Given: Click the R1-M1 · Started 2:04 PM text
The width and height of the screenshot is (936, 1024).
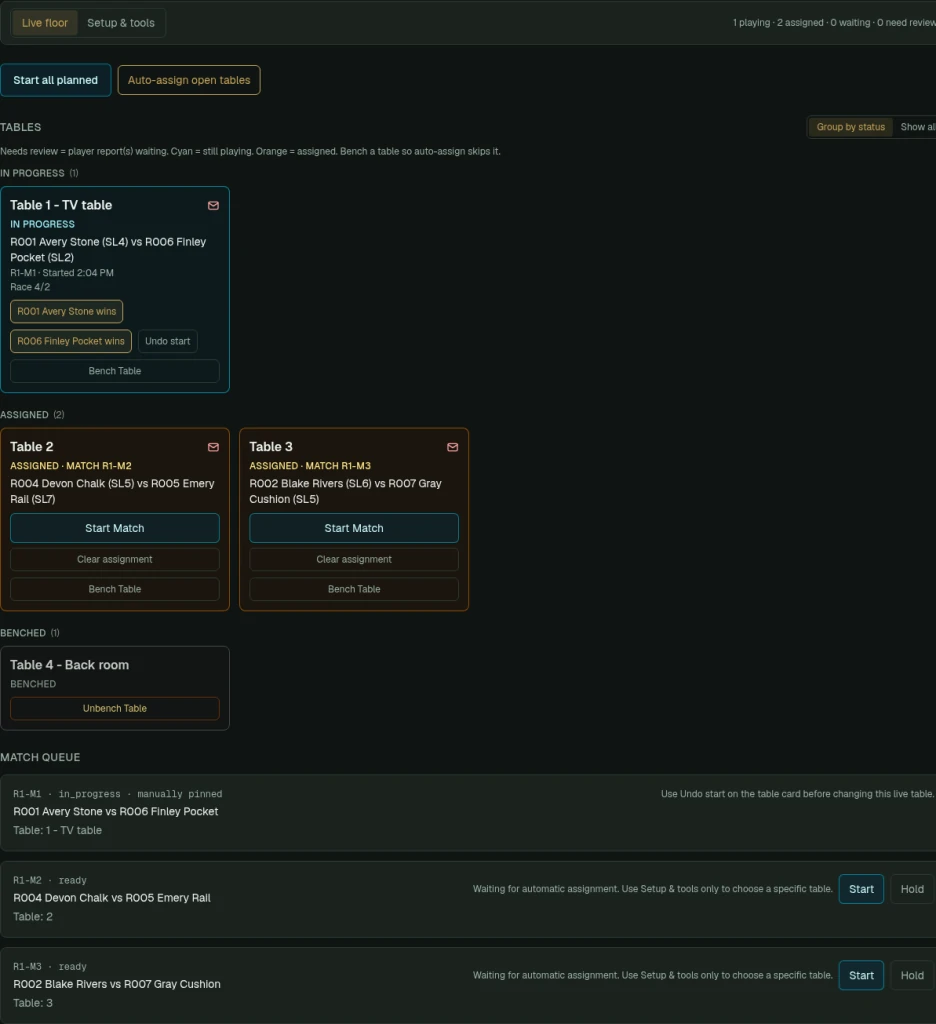Looking at the screenshot, I should point(62,273).
